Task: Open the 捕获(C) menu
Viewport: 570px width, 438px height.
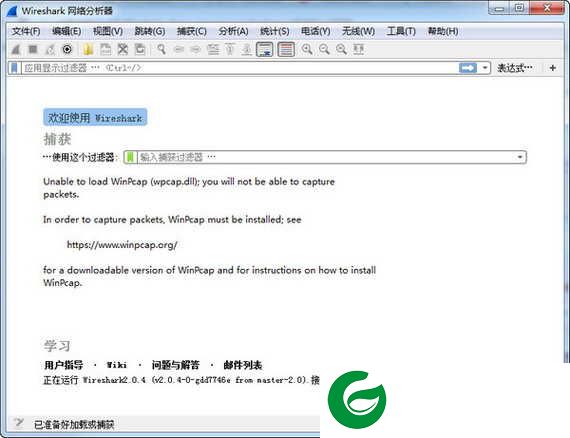Action: coord(192,31)
